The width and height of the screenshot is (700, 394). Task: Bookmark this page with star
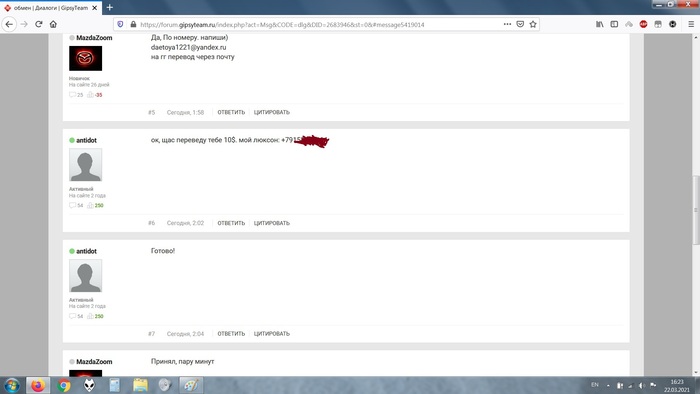pos(533,24)
